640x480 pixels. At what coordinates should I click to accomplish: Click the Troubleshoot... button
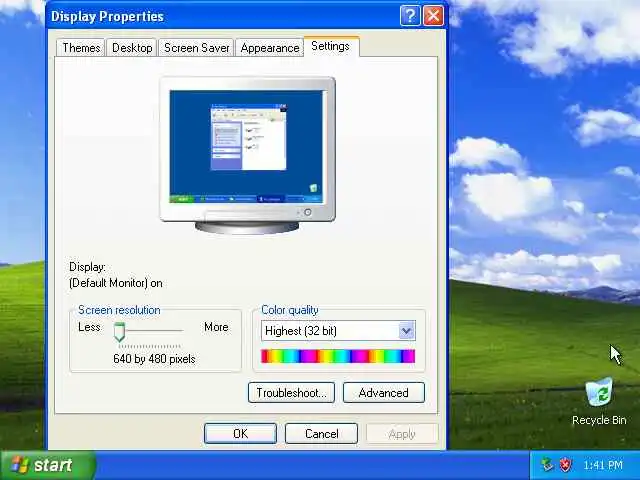(x=291, y=393)
